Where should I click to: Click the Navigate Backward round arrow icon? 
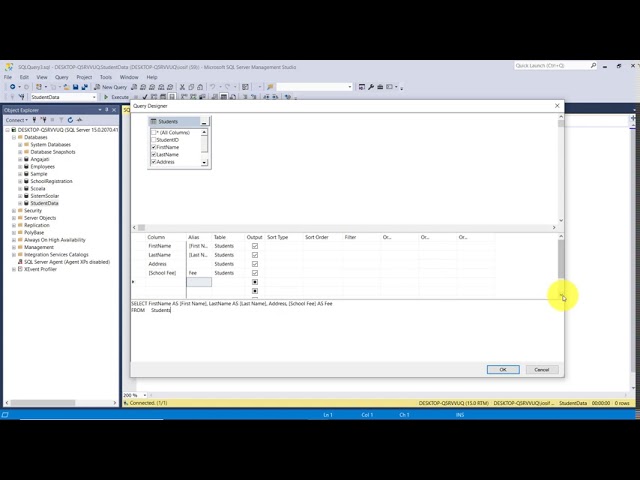pos(13,87)
